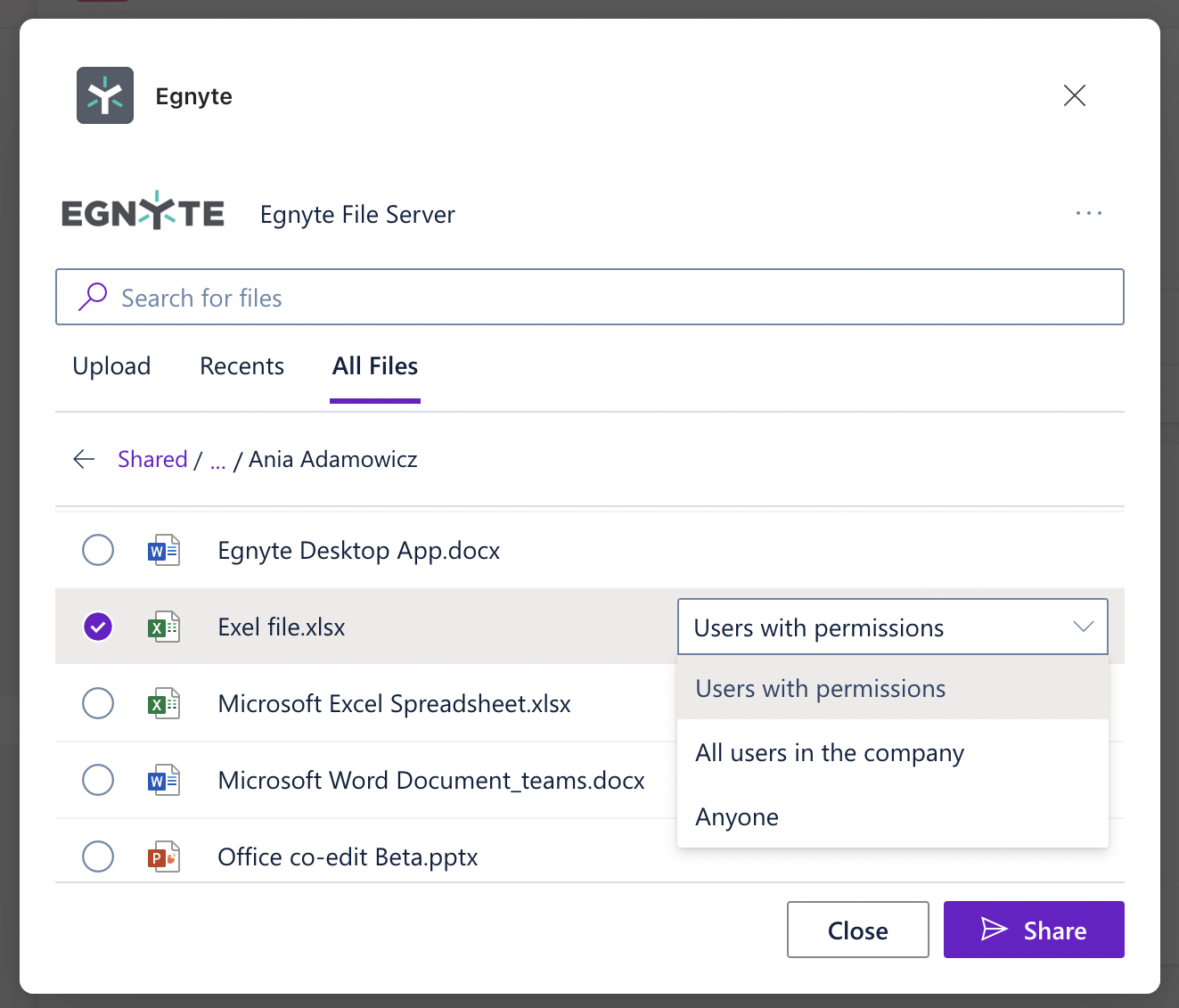
Task: Select the radio button for Microsoft Excel Spreadsheet.xlsx
Action: [98, 703]
